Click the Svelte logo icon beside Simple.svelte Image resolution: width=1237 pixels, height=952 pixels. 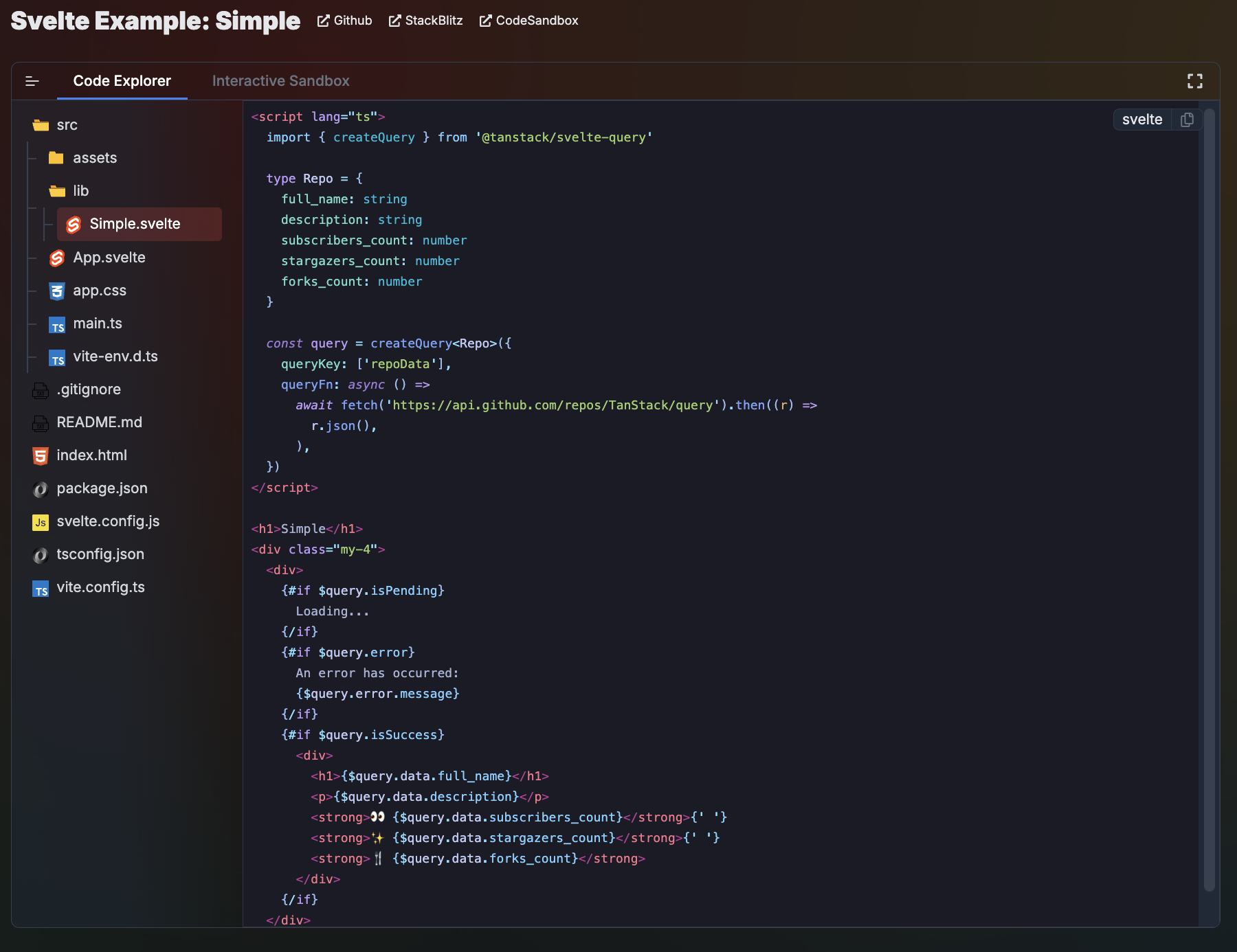pos(74,225)
